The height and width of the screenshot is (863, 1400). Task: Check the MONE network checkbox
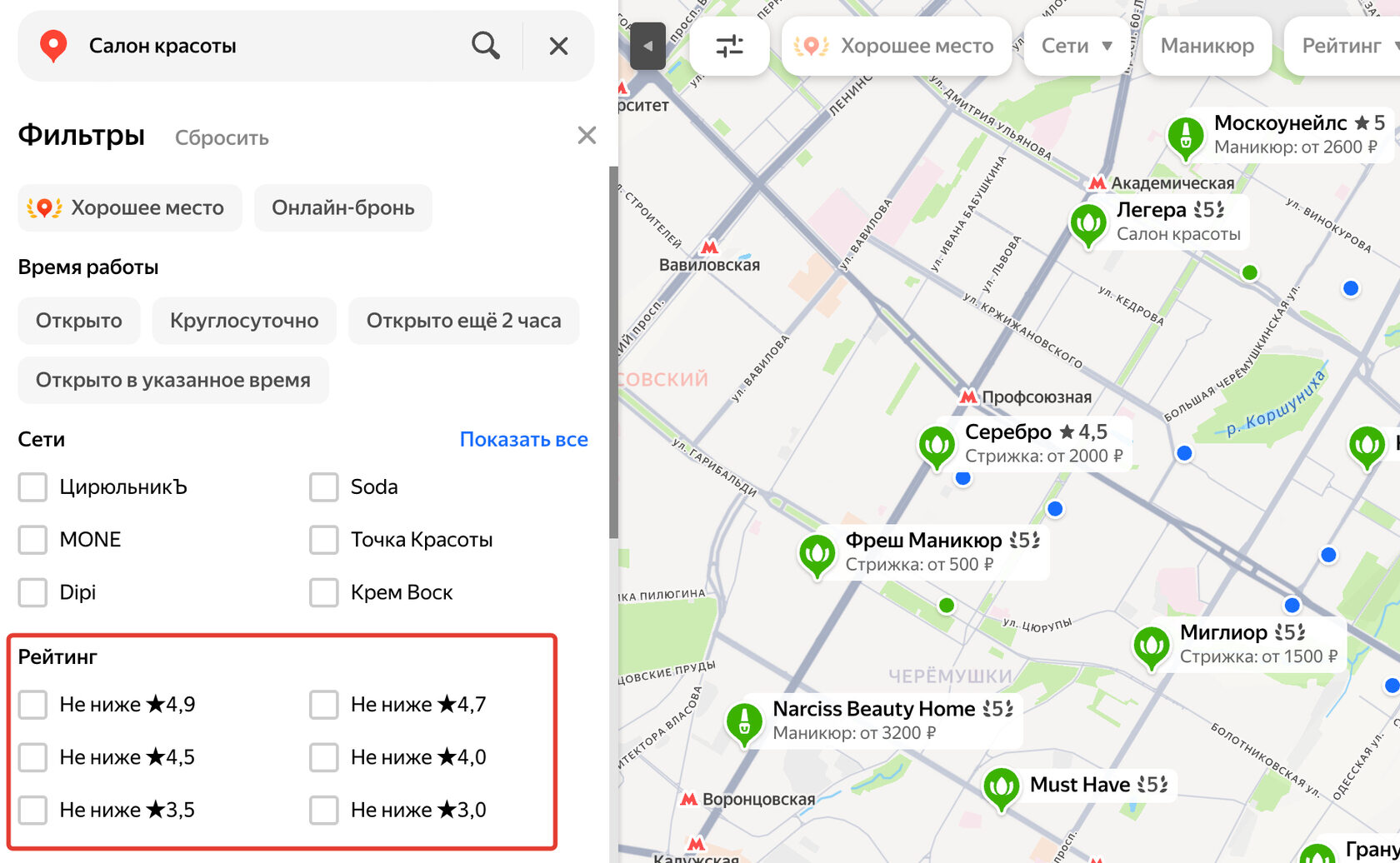[32, 540]
